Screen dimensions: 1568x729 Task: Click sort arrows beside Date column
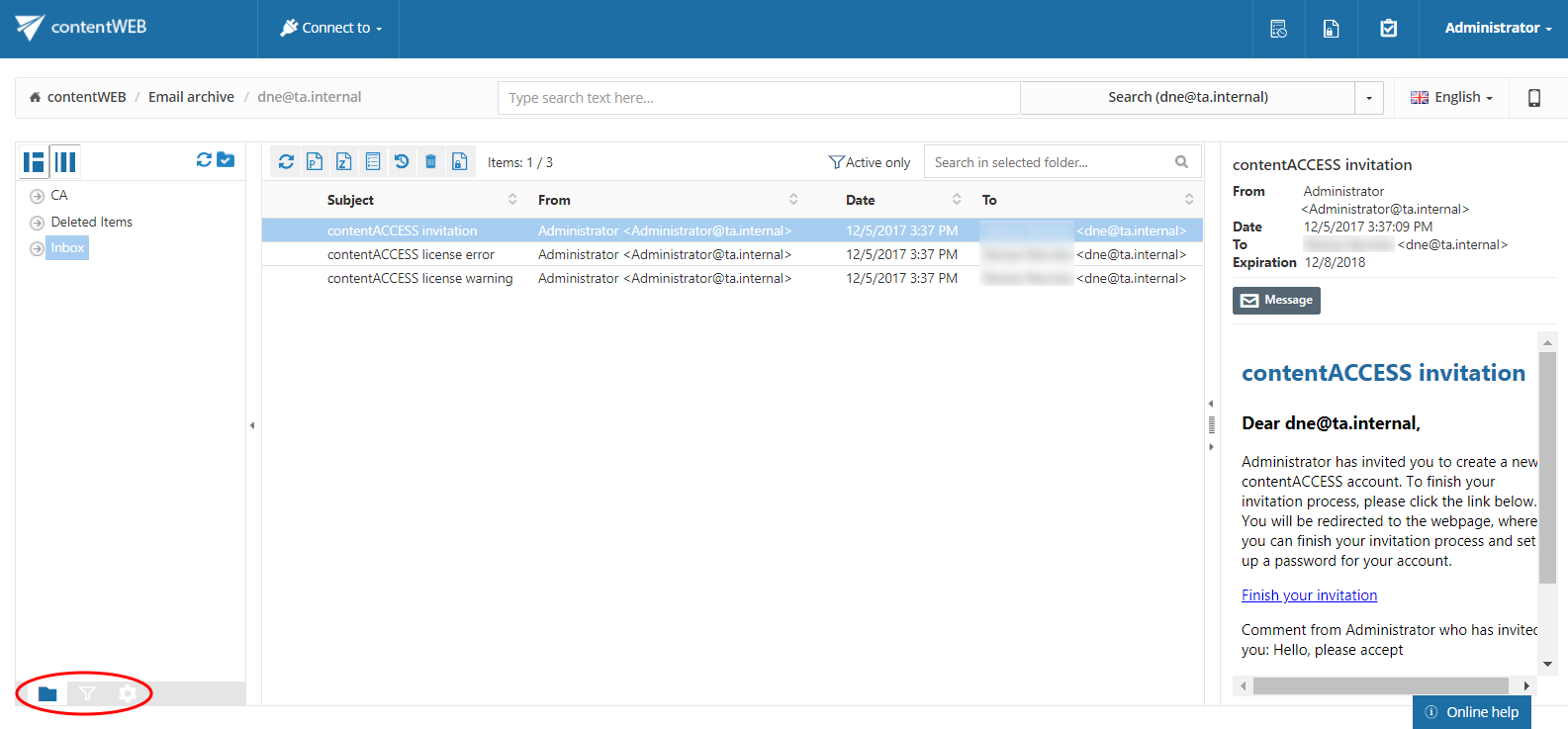tap(957, 200)
